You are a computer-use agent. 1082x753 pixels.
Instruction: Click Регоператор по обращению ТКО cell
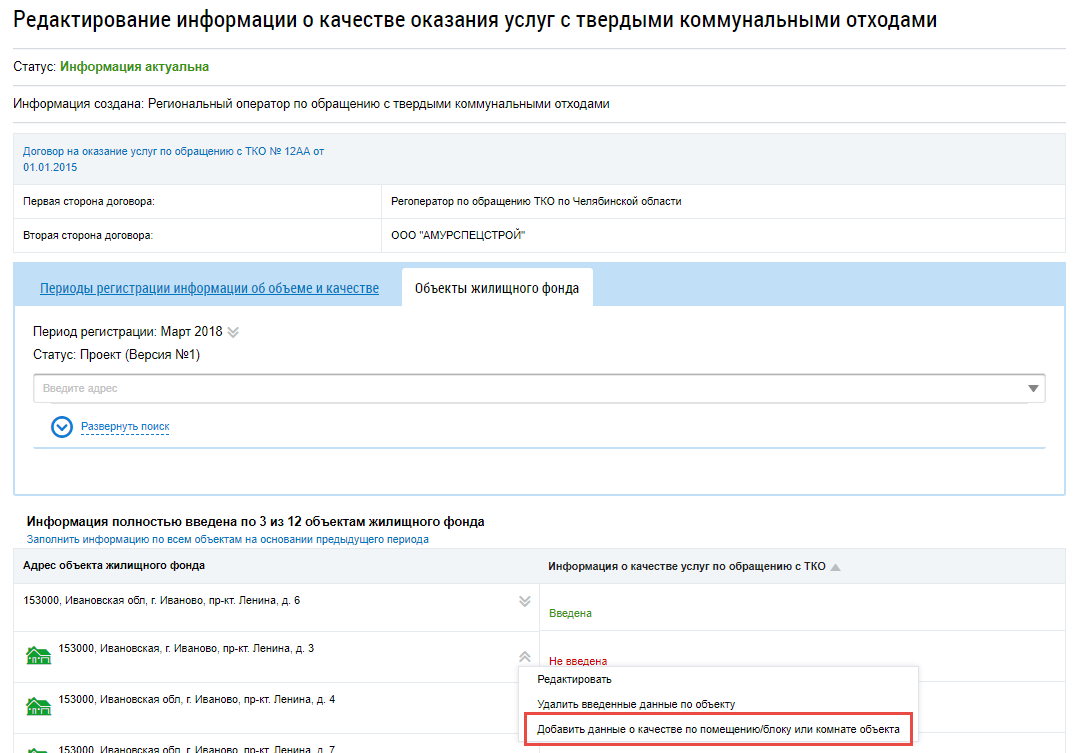point(536,202)
